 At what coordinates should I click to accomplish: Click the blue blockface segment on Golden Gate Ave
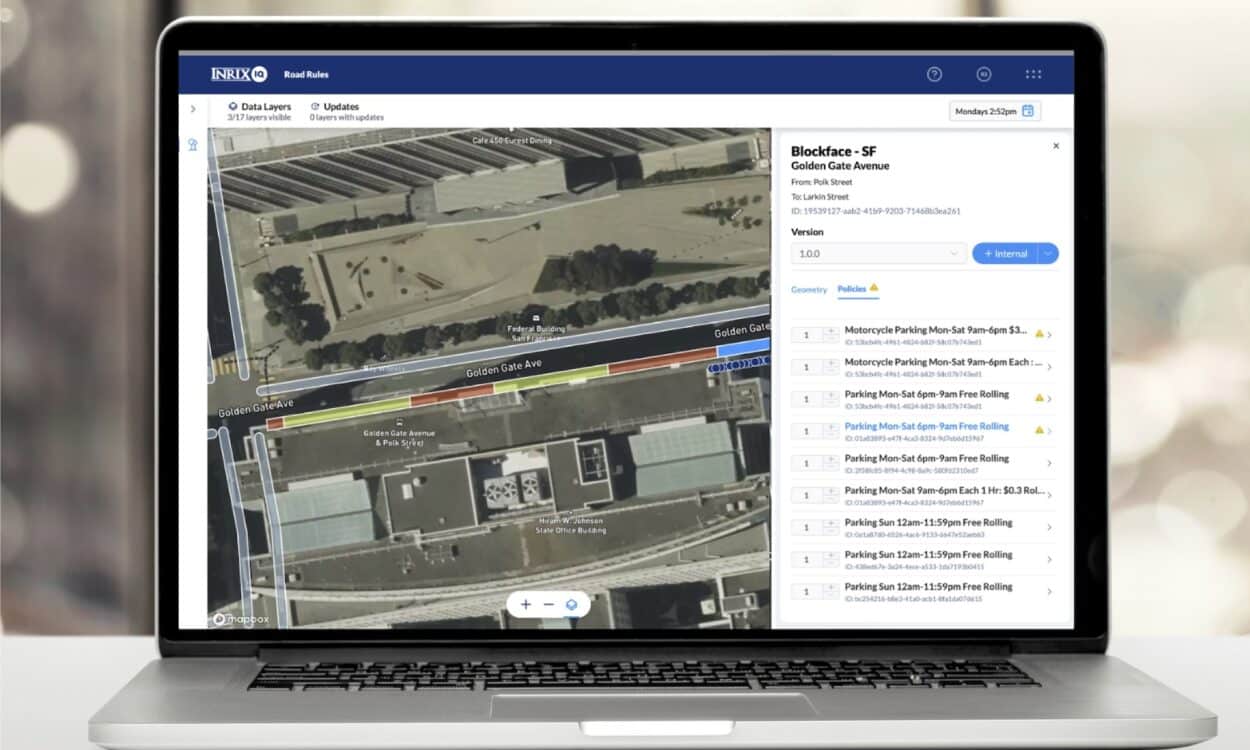743,349
